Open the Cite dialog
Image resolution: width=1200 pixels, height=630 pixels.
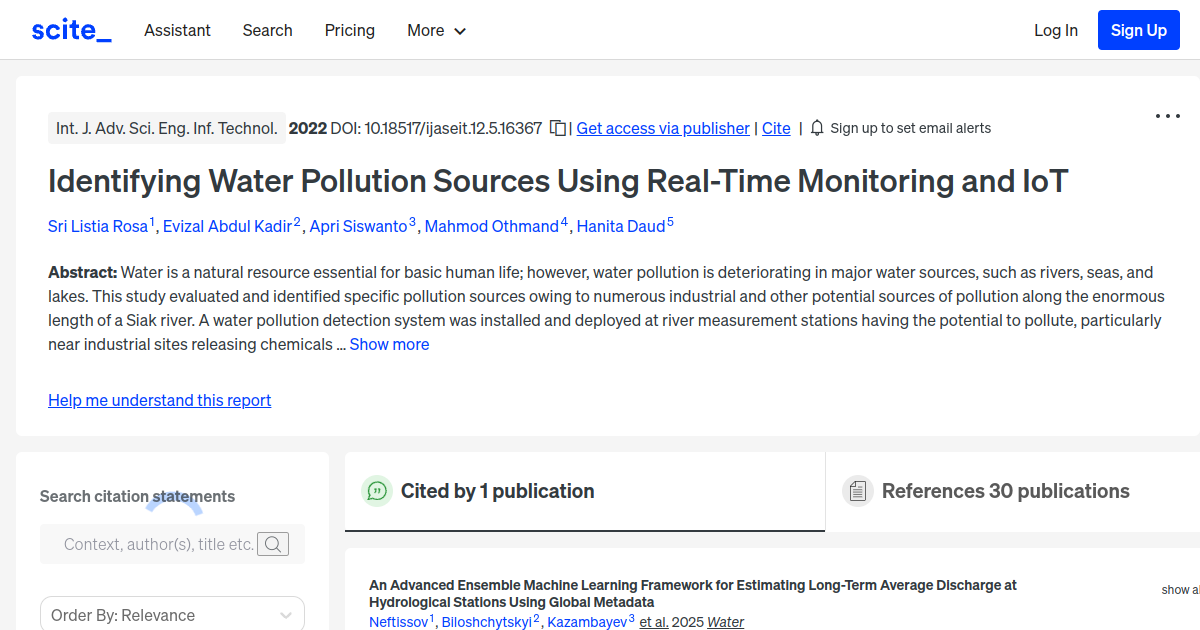776,128
